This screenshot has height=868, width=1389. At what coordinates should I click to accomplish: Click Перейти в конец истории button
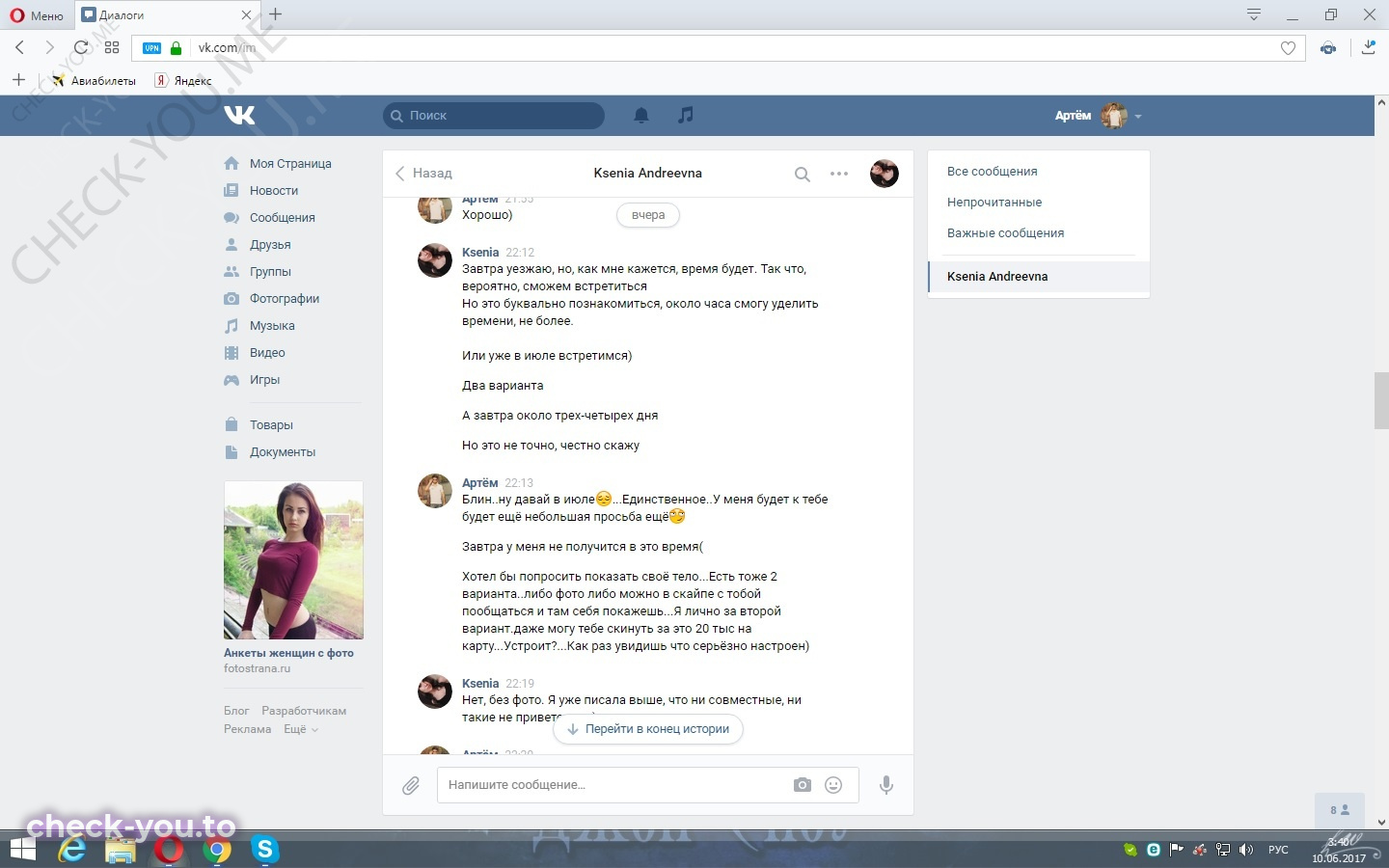(648, 729)
